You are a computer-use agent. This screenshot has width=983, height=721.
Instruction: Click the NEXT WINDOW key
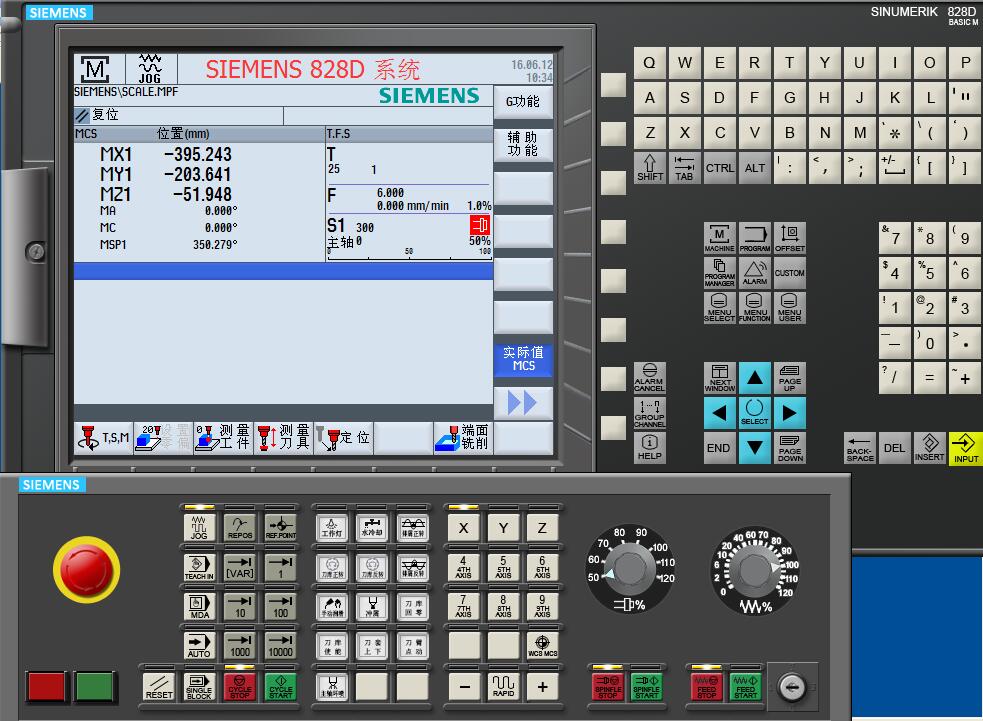(719, 378)
